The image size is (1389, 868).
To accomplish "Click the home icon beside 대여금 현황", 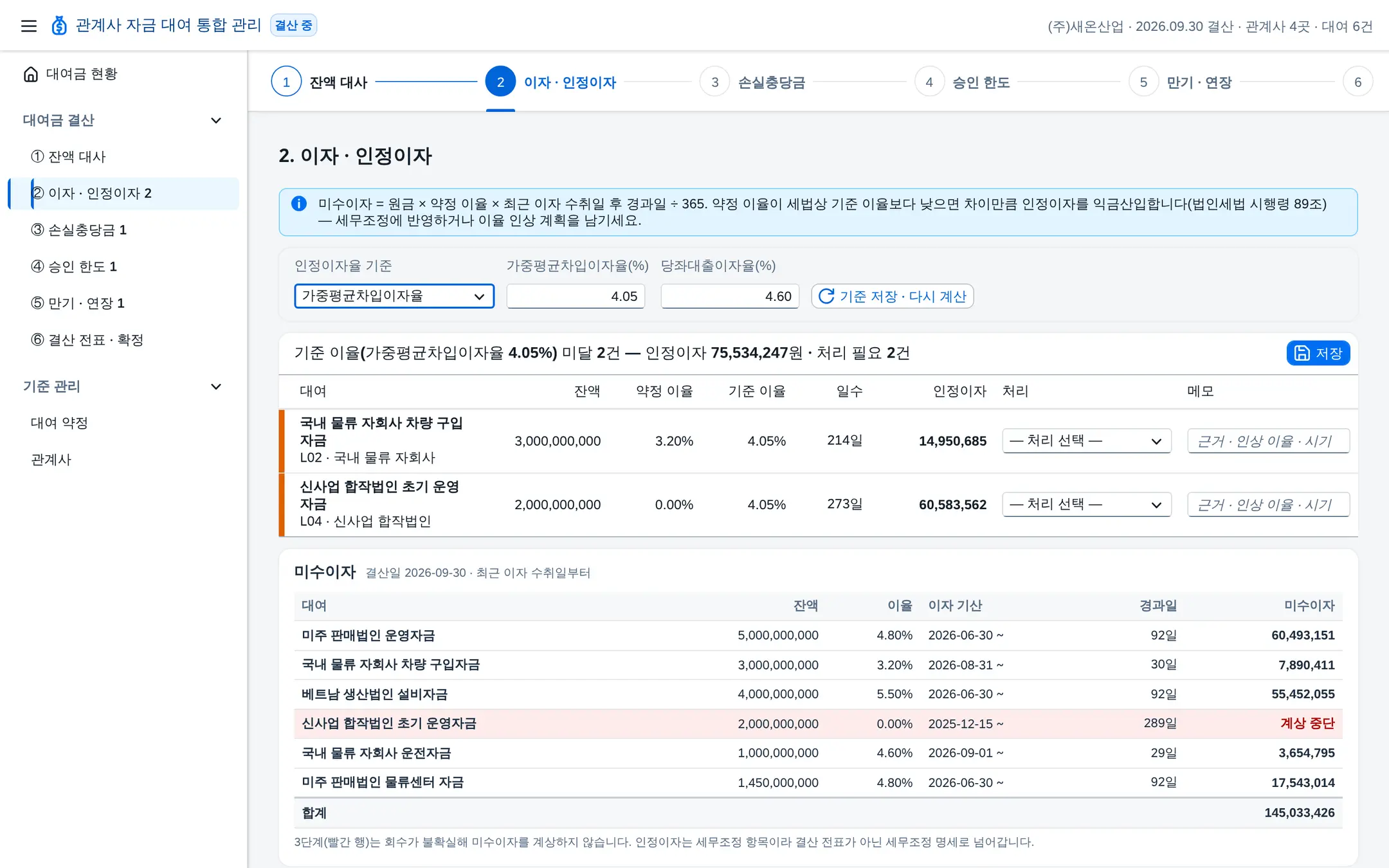I will tap(31, 75).
